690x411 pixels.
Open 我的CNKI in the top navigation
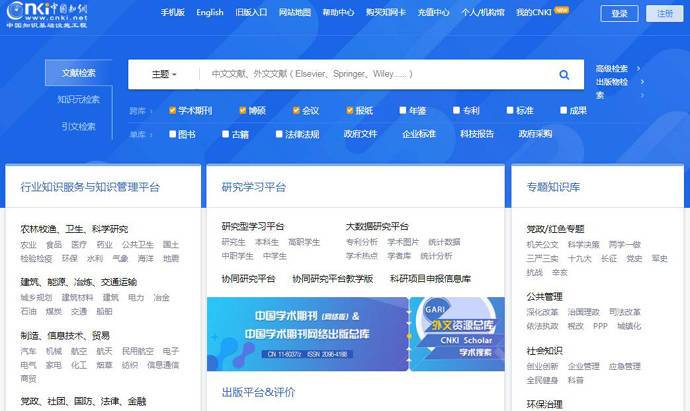[x=534, y=12]
